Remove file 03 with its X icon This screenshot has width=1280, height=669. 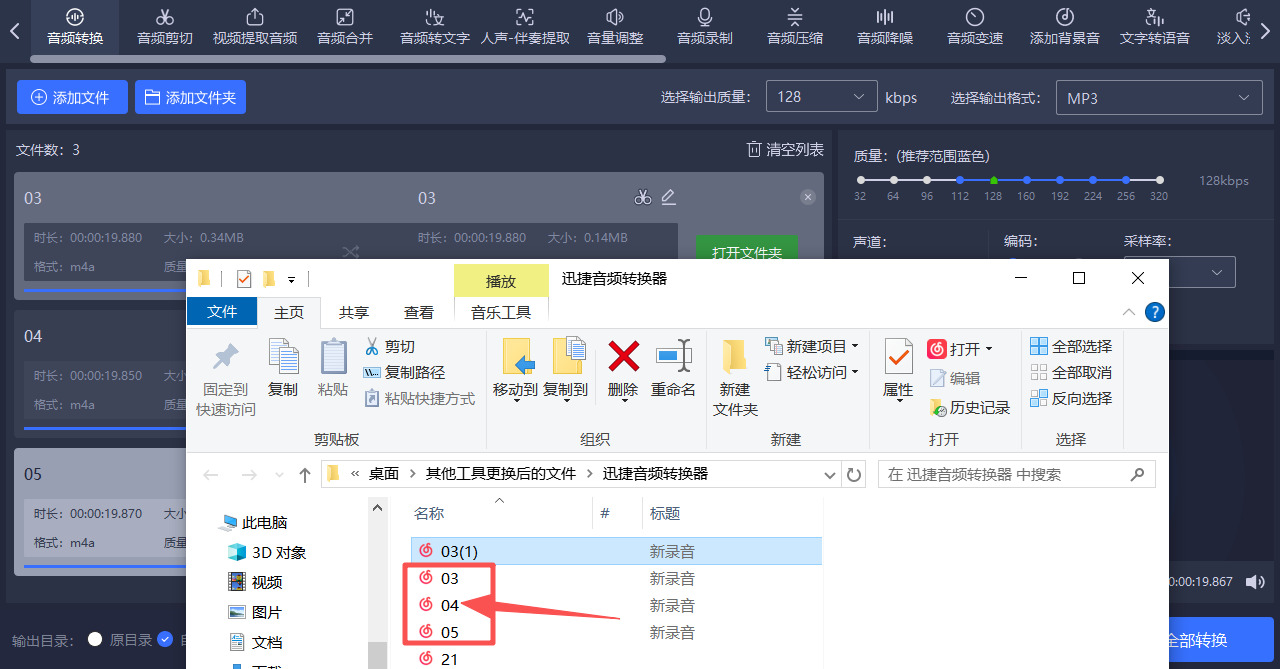808,198
